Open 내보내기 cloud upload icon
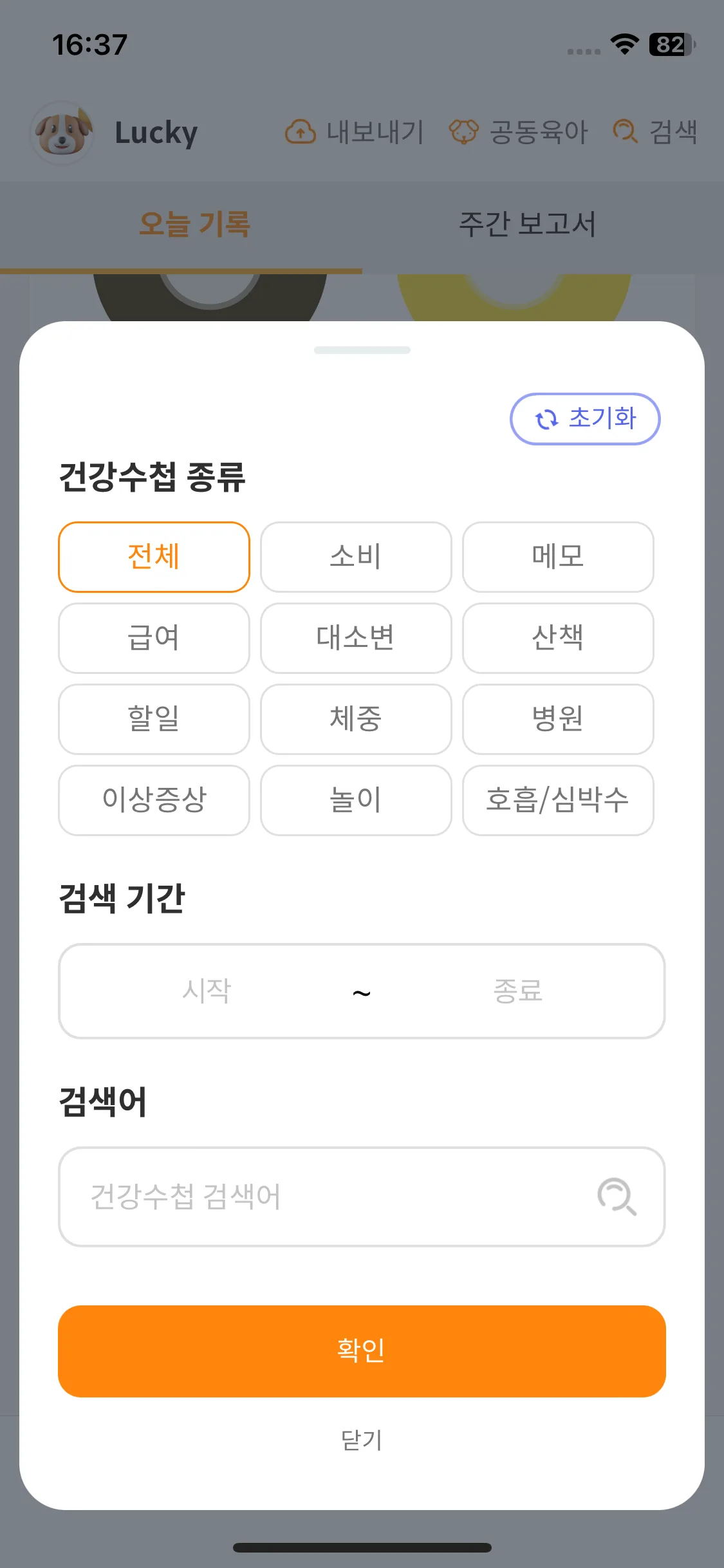Image resolution: width=724 pixels, height=1568 pixels. (301, 132)
